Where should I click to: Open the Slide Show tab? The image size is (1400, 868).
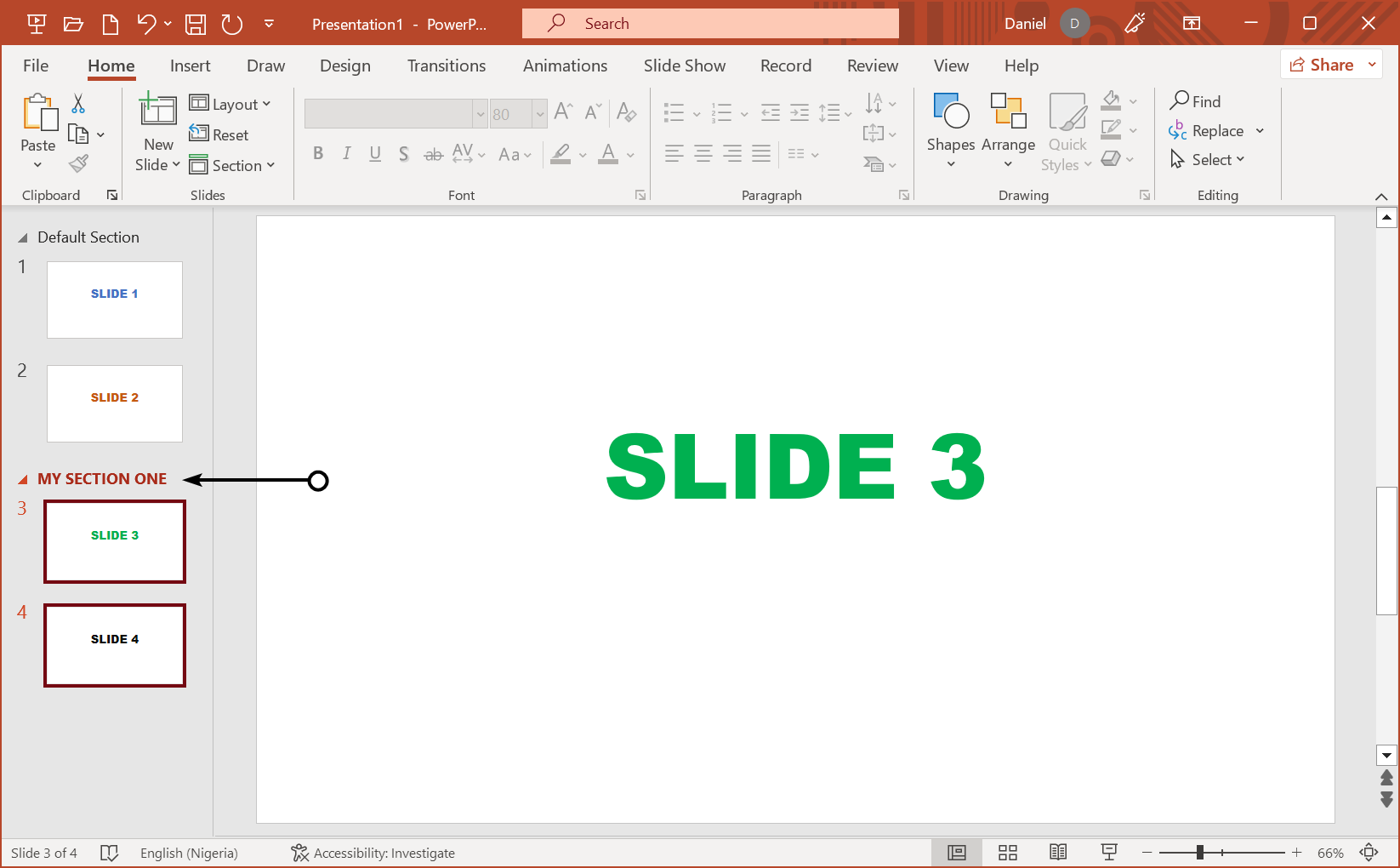pyautogui.click(x=684, y=66)
